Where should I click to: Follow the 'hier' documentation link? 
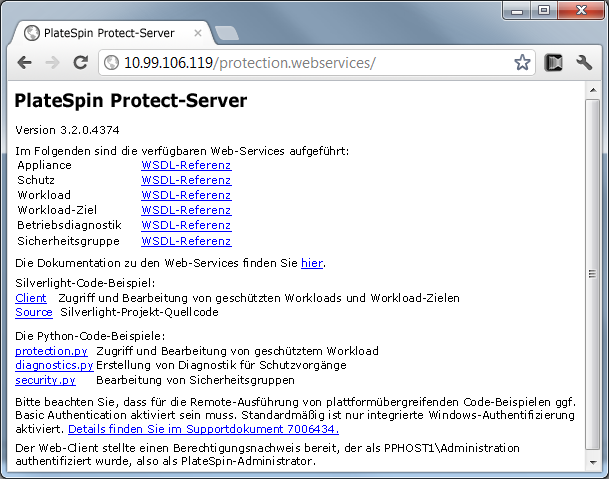312,263
